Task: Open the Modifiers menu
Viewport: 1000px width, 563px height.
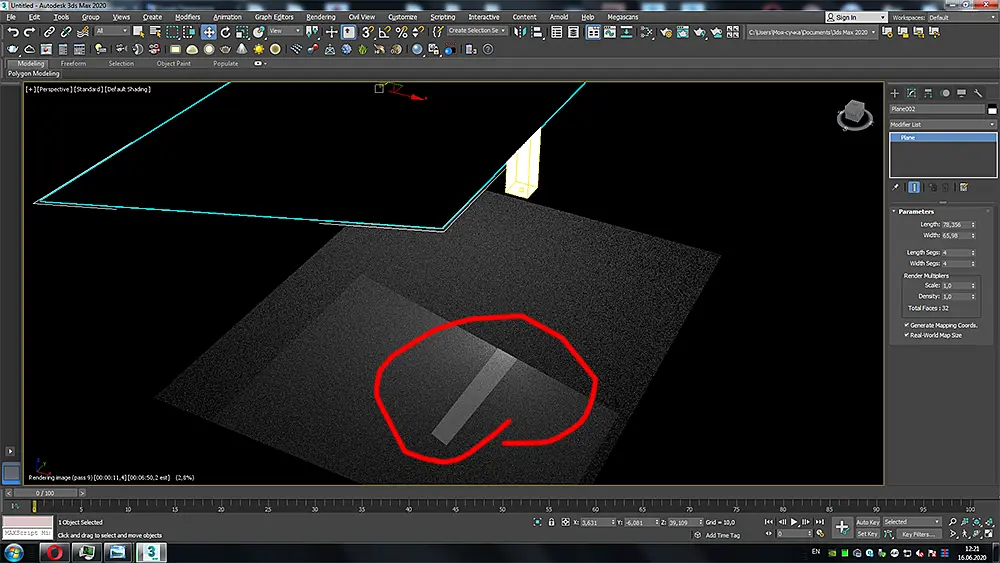Action: 188,17
